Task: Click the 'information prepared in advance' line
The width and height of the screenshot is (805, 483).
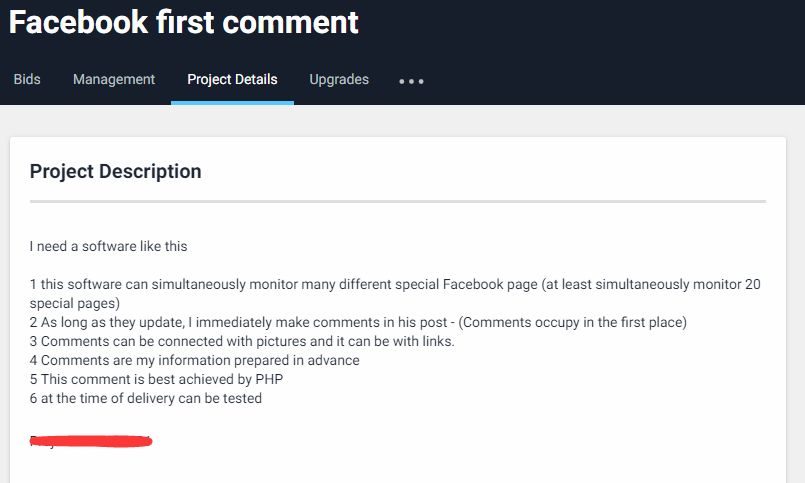Action: 195,360
